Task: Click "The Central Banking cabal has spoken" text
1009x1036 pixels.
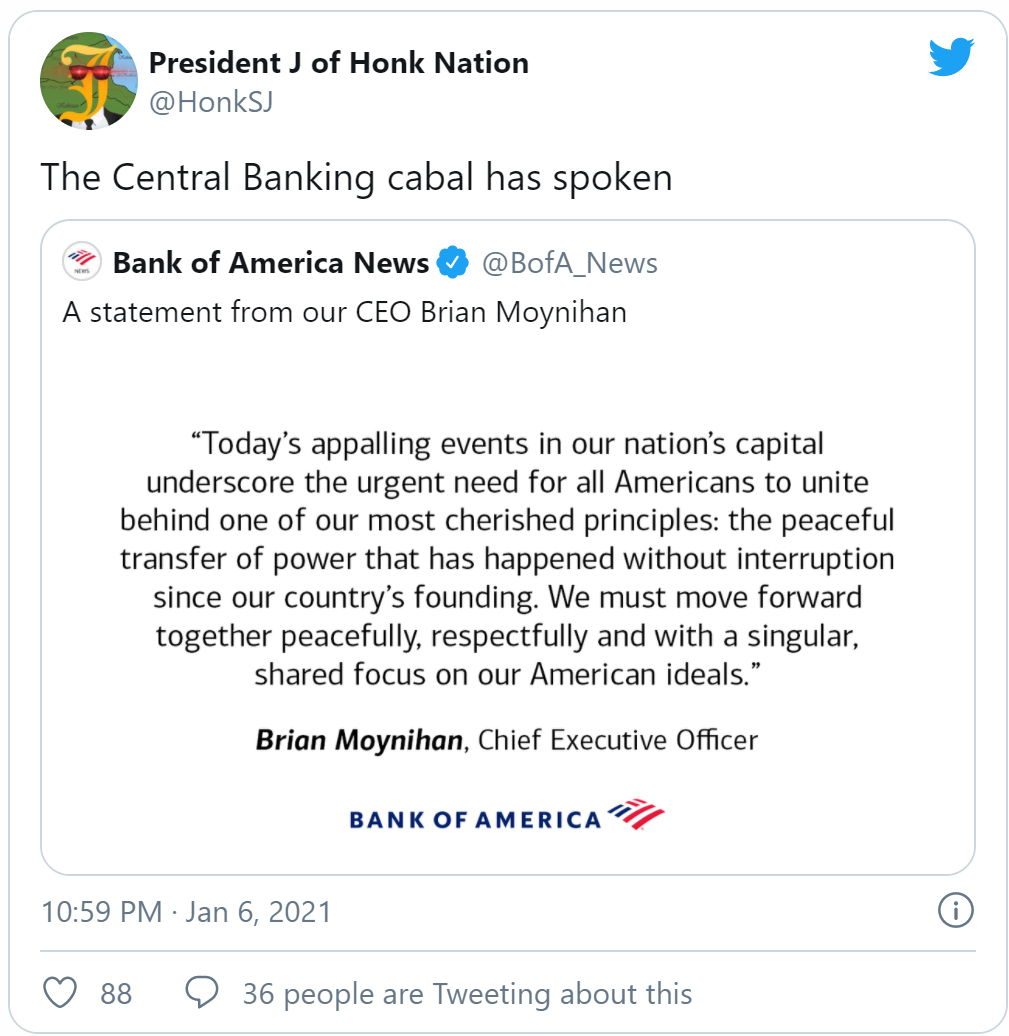Action: pos(356,177)
